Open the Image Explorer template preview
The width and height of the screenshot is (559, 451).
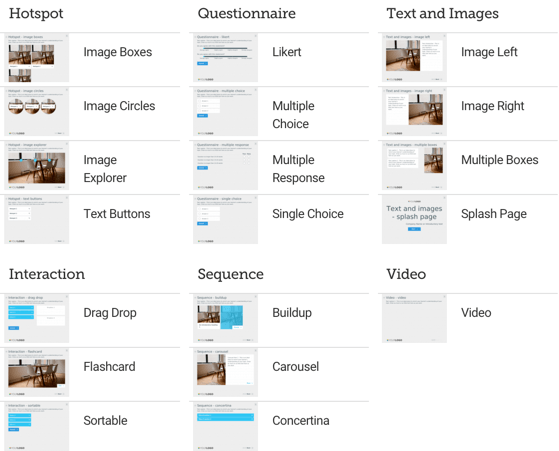[37, 166]
